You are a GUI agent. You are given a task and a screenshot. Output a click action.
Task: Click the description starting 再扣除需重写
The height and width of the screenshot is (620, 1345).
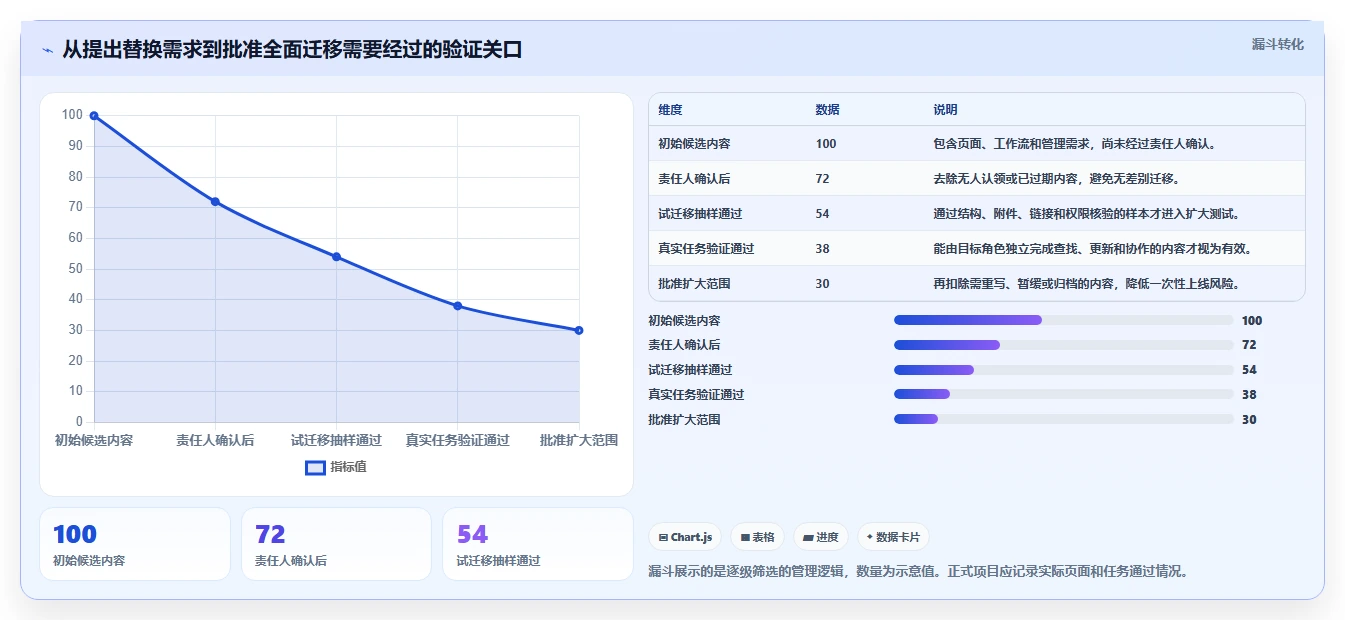(x=1086, y=284)
